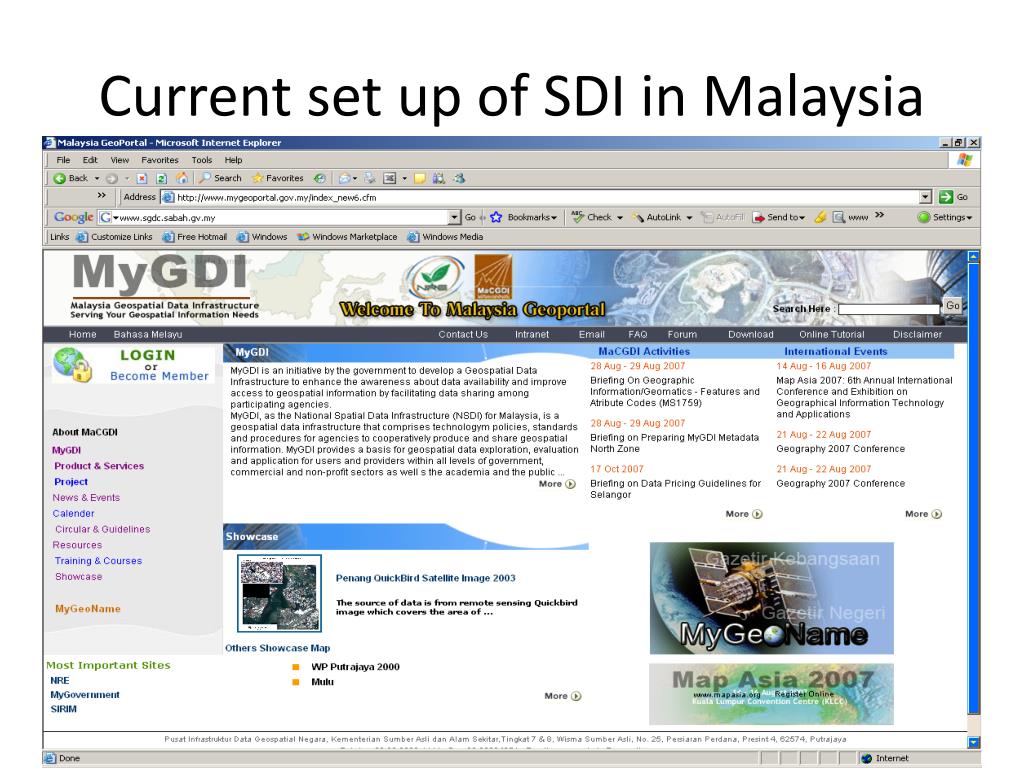Viewport: 1024px width, 768px height.
Task: Click the Become Member link
Action: (159, 376)
